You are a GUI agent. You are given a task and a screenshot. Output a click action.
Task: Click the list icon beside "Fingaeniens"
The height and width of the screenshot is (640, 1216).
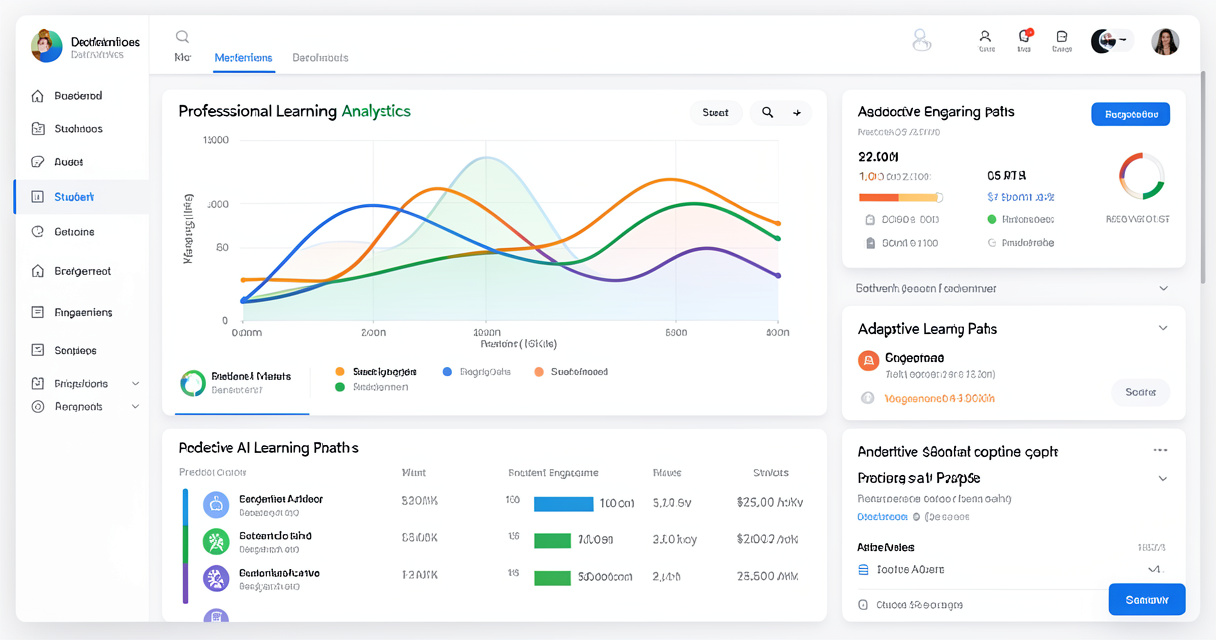(38, 312)
